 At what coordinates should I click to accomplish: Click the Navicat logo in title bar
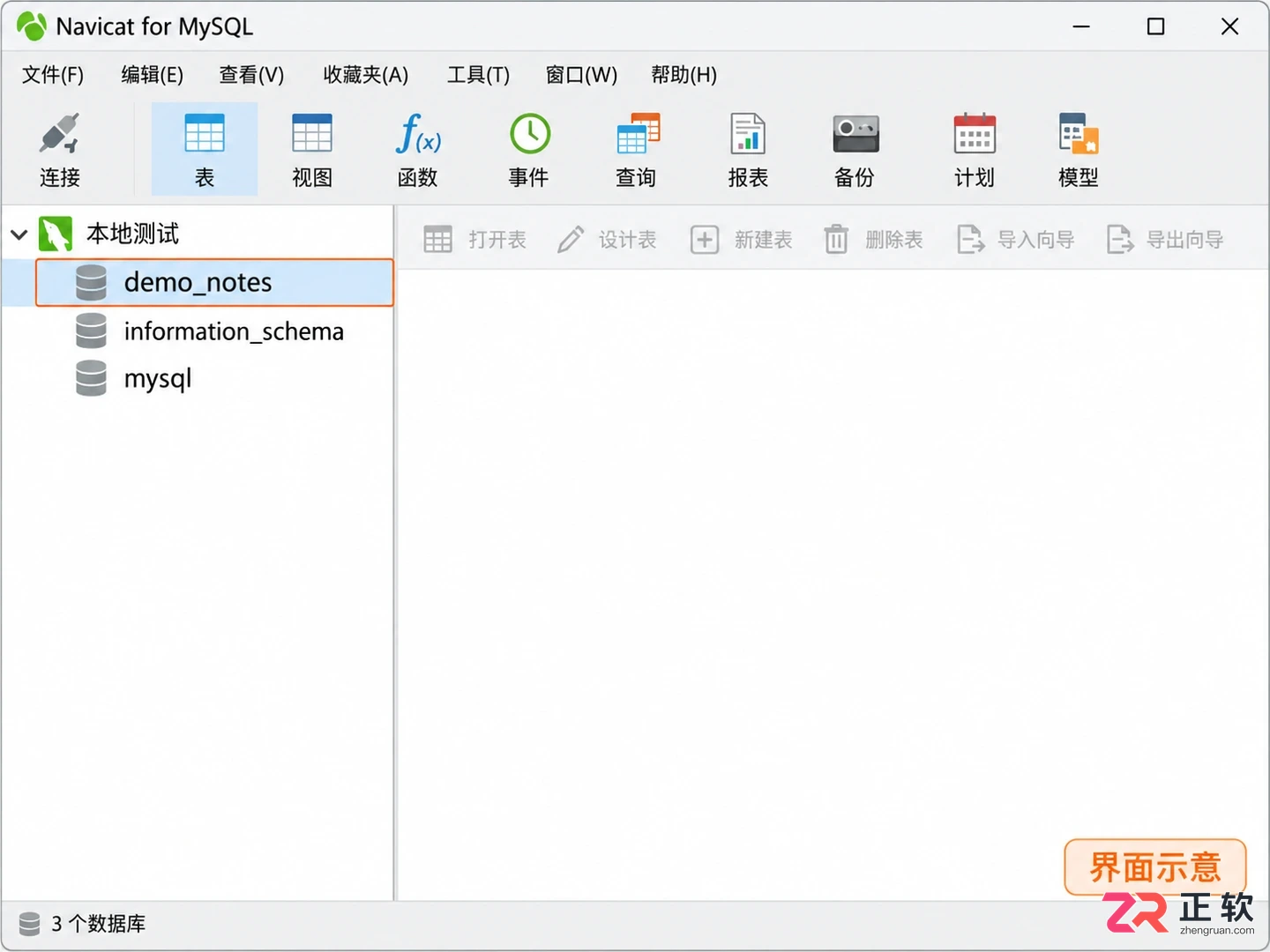click(x=32, y=26)
